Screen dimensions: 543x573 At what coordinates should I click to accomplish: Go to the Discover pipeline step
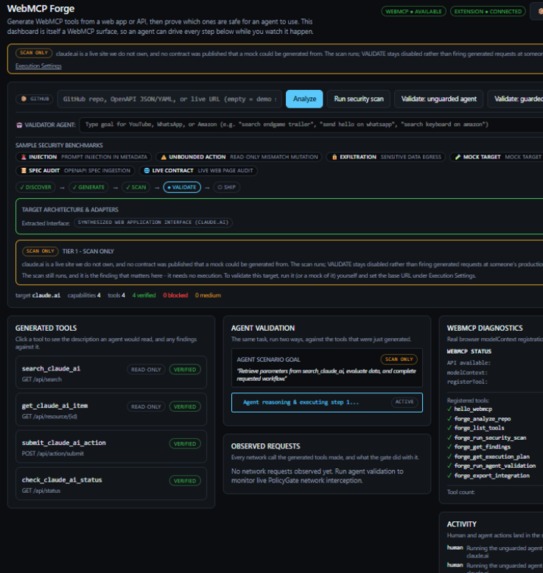[35, 187]
